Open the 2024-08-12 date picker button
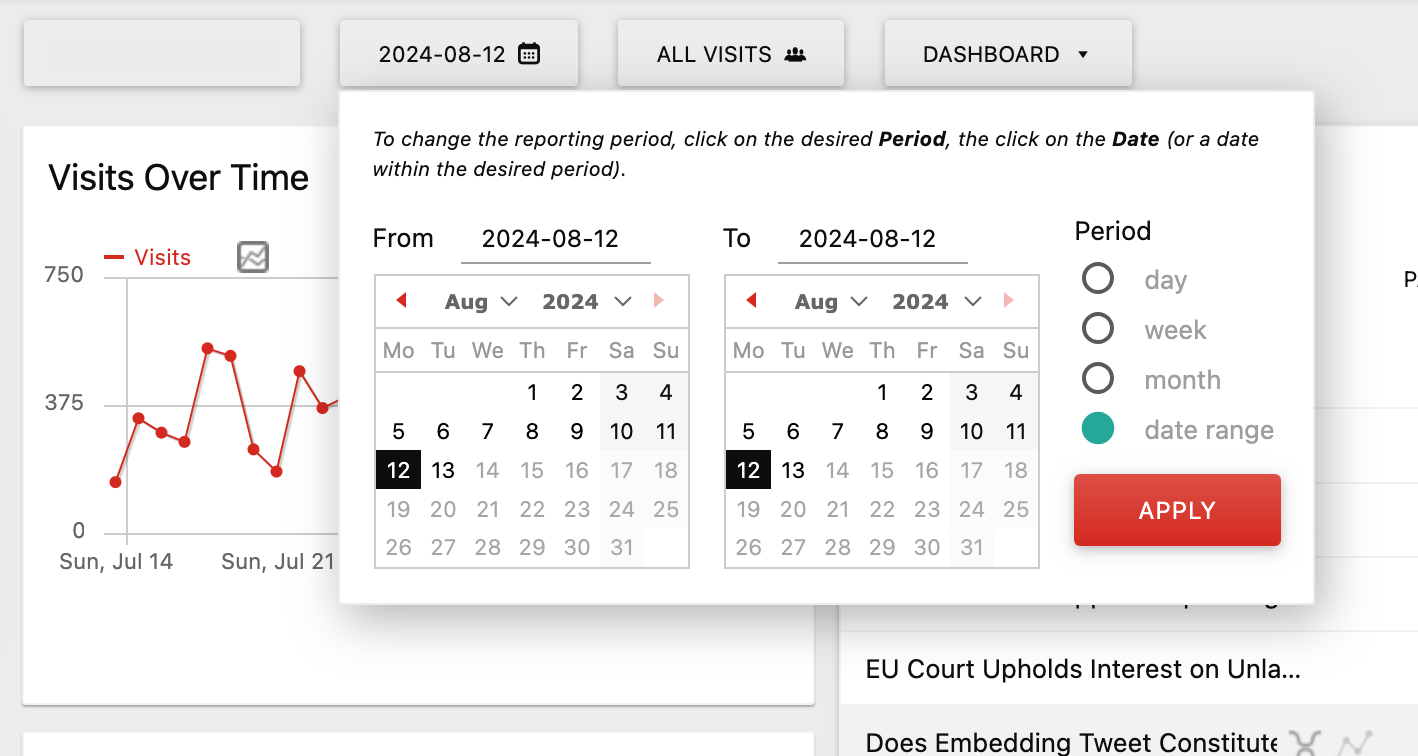Viewport: 1418px width, 756px height. 459,54
